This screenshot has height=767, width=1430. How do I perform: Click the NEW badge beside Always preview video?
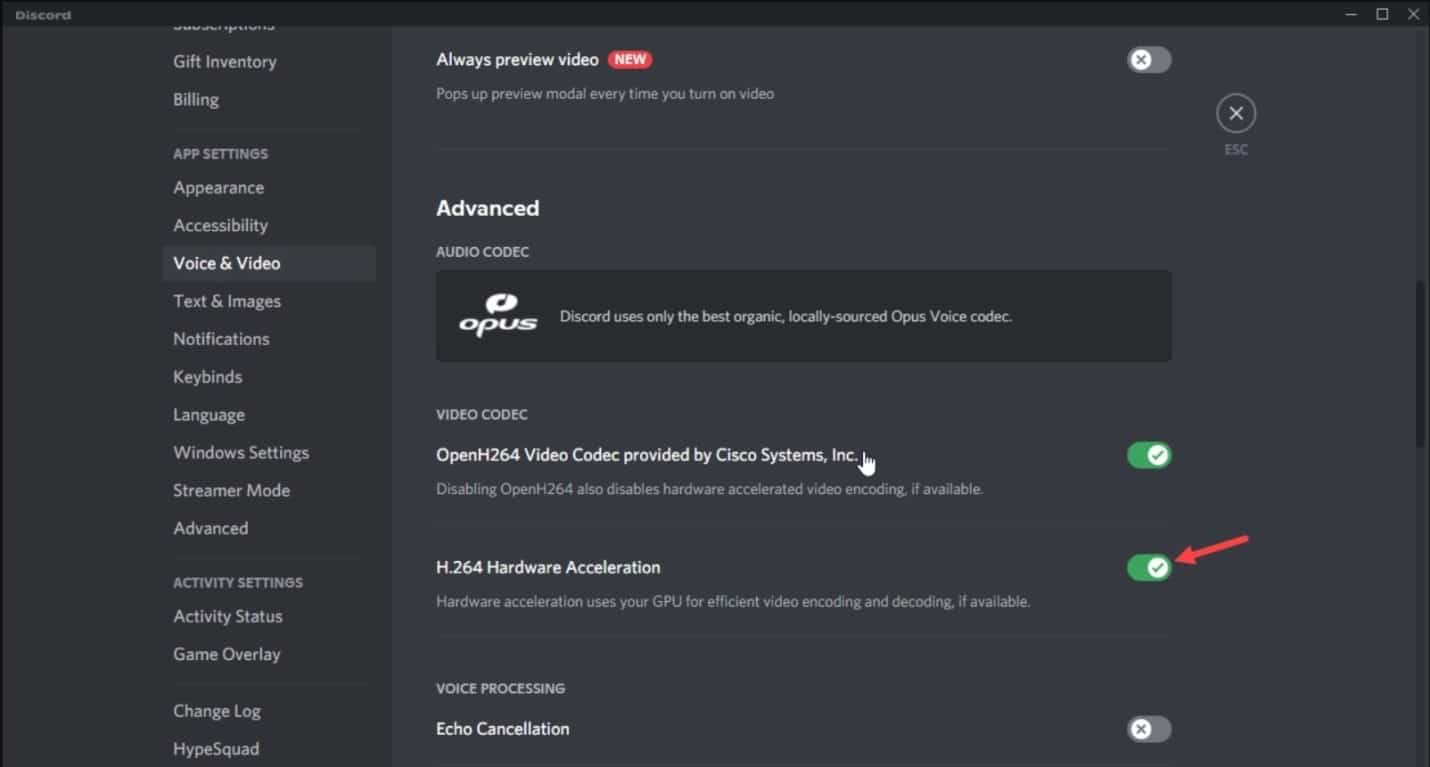(x=630, y=60)
